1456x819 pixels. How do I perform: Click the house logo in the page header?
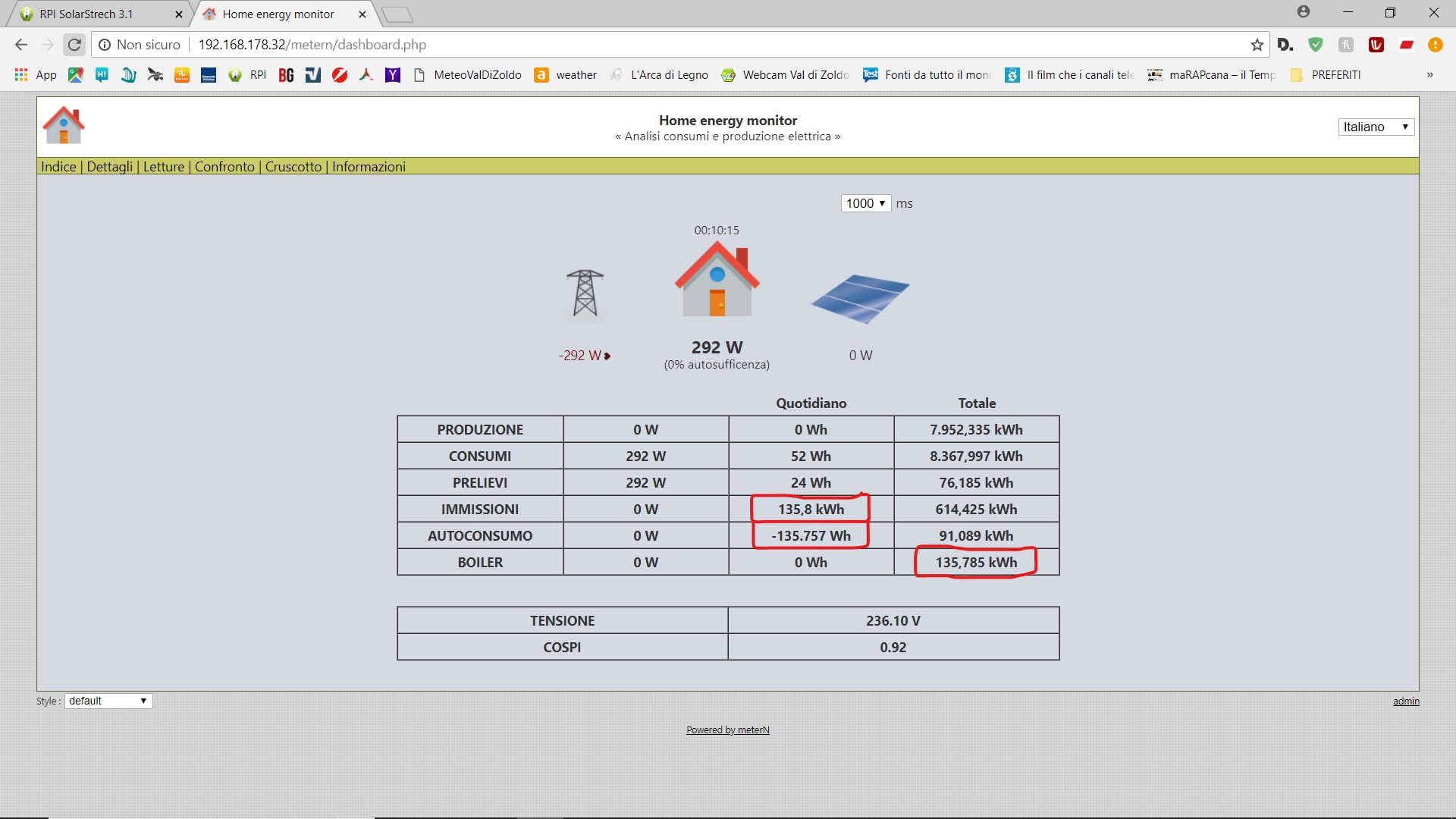click(64, 125)
